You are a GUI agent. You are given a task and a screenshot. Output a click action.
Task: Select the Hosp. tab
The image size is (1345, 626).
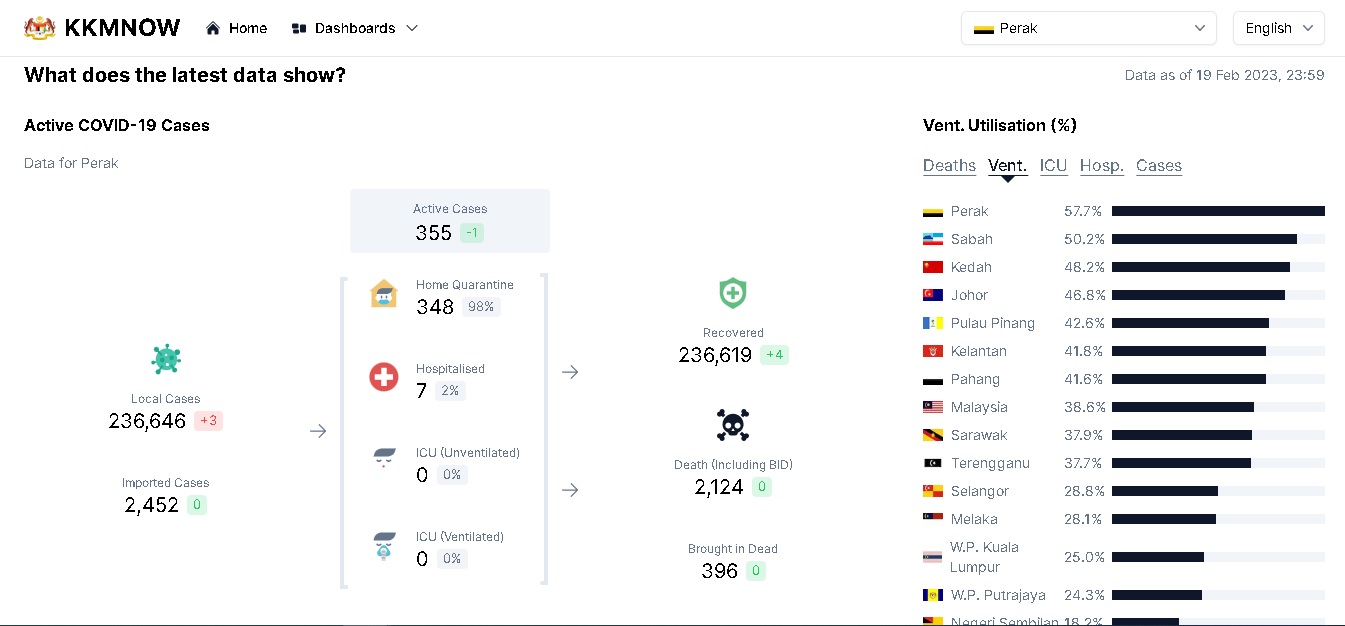[x=1101, y=166]
